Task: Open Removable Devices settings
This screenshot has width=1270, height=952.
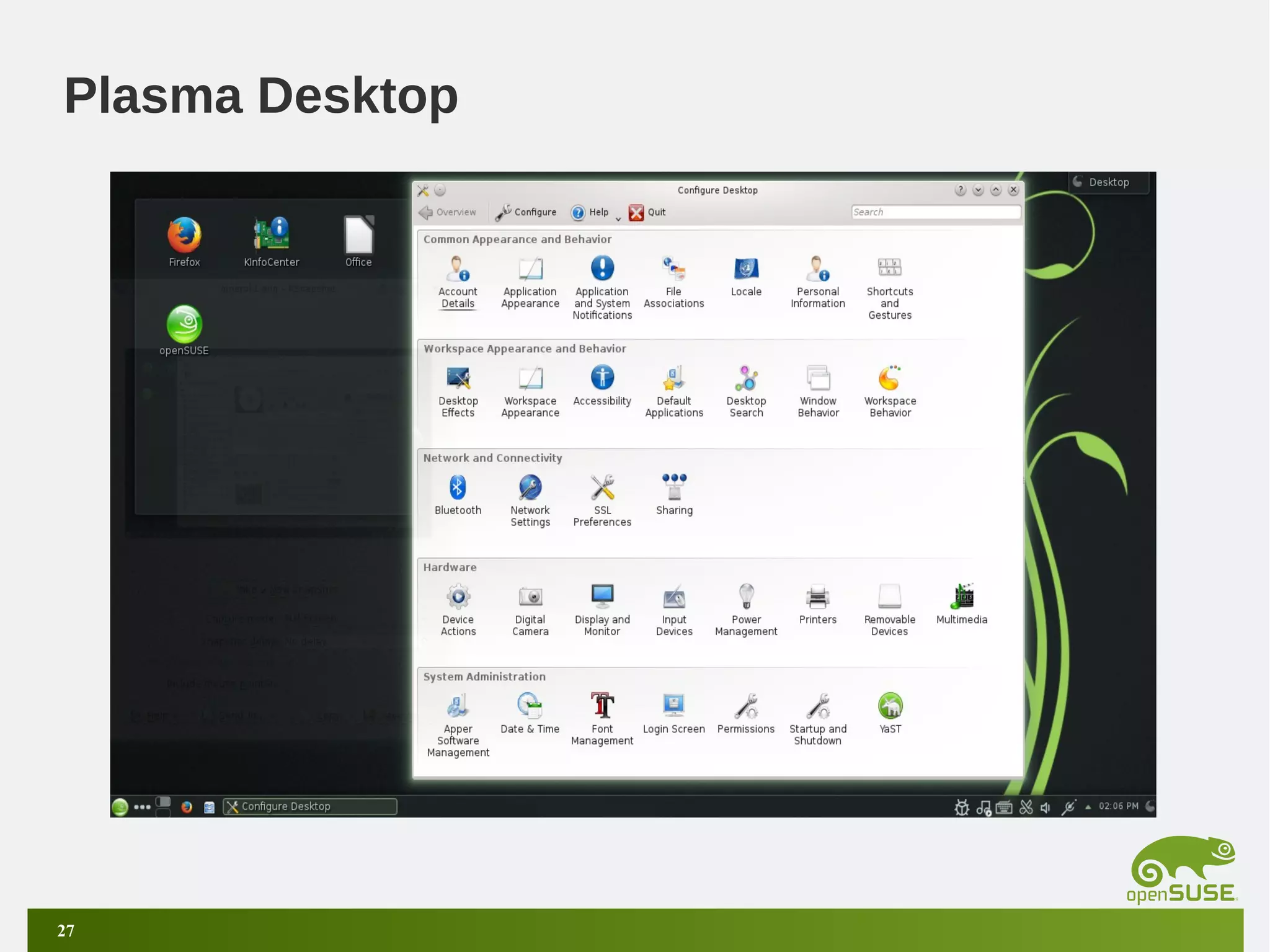Action: coord(890,610)
